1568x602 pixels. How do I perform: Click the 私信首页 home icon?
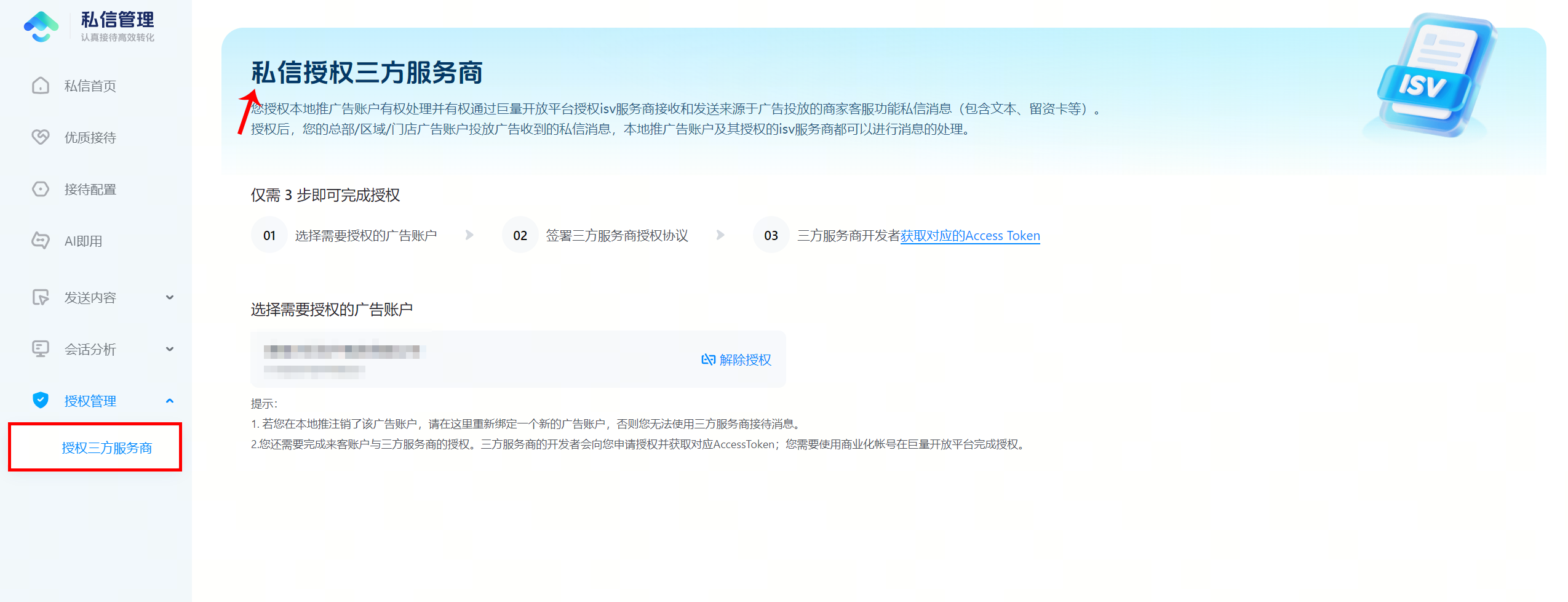click(41, 86)
